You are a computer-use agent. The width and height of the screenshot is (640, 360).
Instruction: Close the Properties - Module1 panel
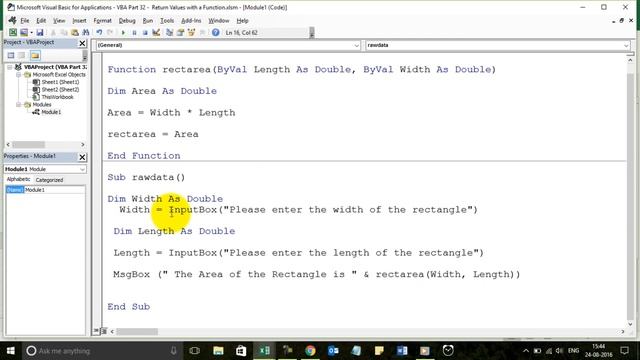click(82, 157)
